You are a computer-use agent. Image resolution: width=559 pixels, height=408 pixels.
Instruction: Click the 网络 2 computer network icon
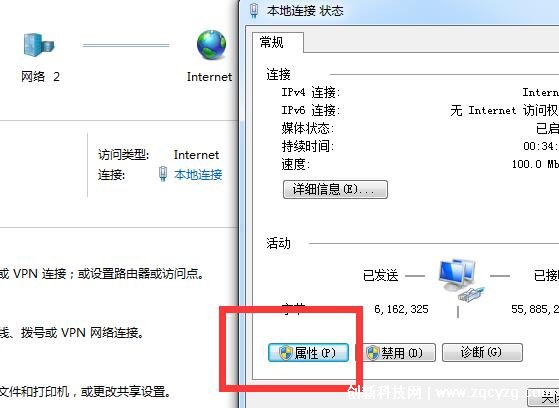coord(39,45)
